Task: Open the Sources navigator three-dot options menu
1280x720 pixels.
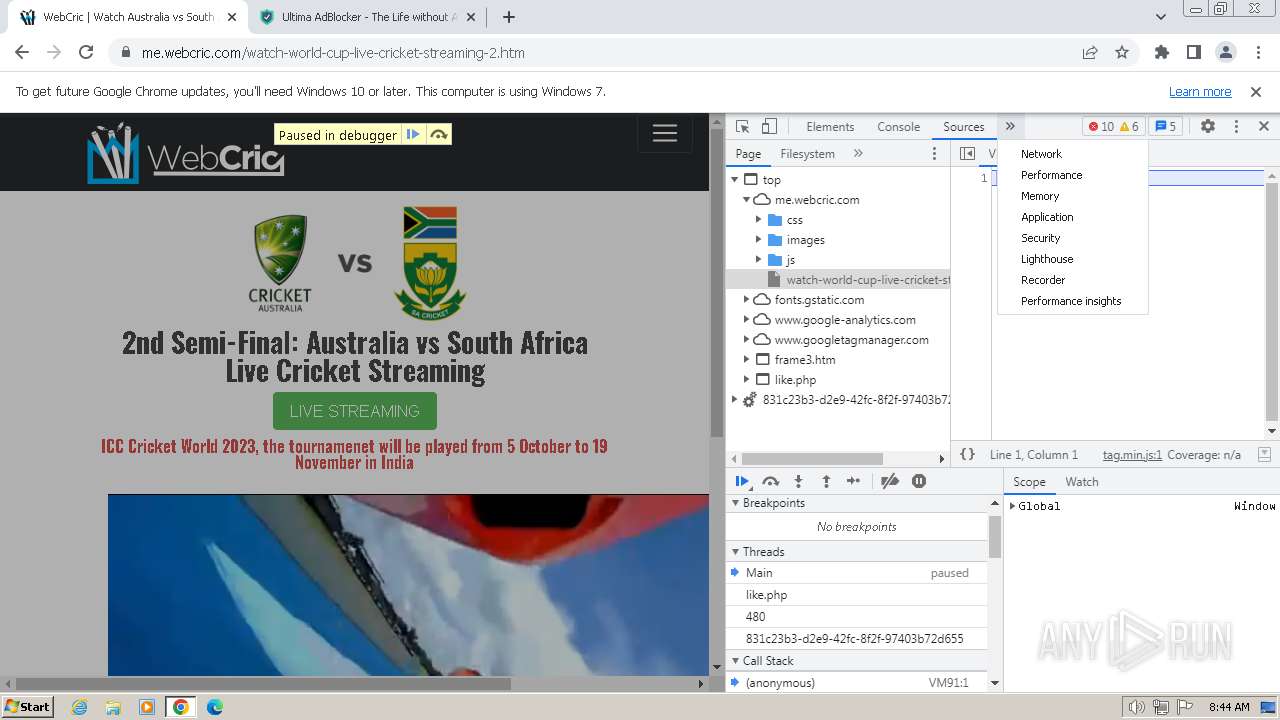Action: pyautogui.click(x=934, y=153)
